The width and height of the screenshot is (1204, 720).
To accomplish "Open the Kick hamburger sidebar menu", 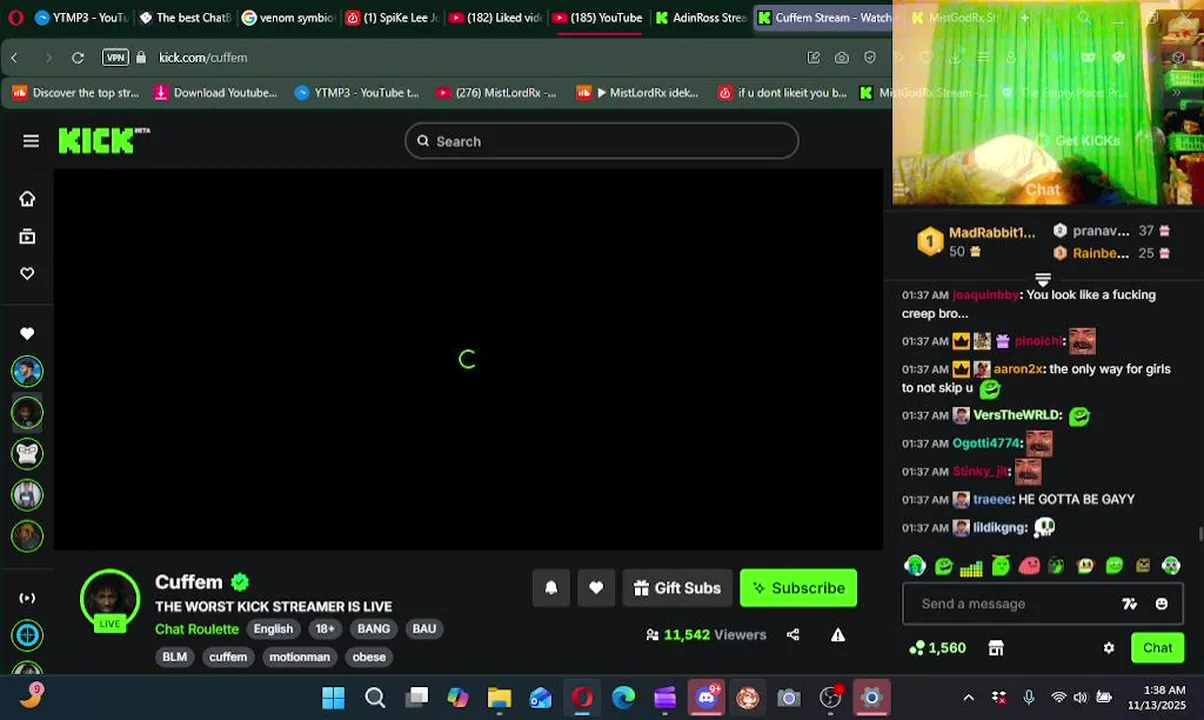I will [x=31, y=141].
